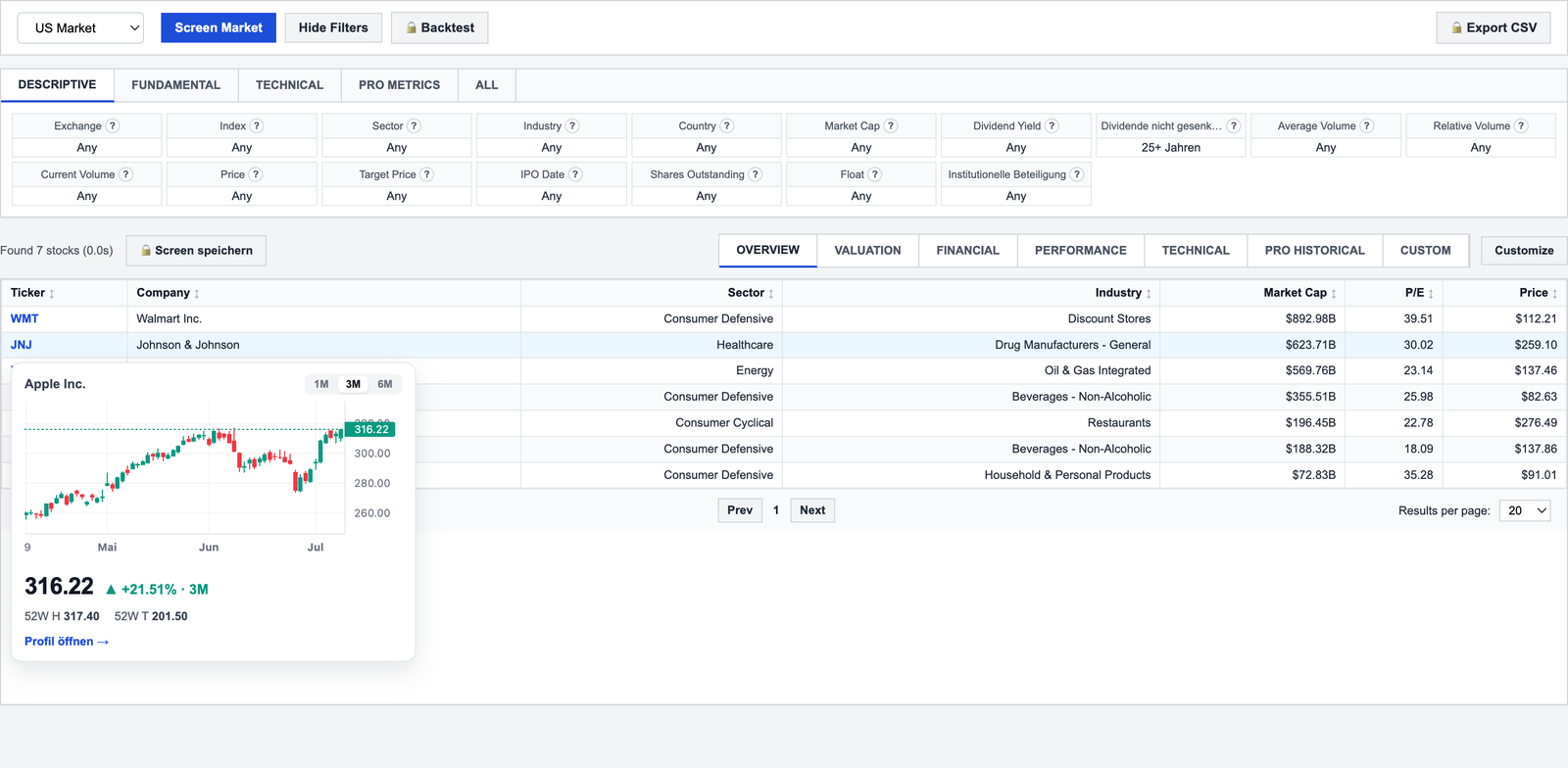Click the IPO Date help icon
This screenshot has height=768, width=1568.
point(575,174)
